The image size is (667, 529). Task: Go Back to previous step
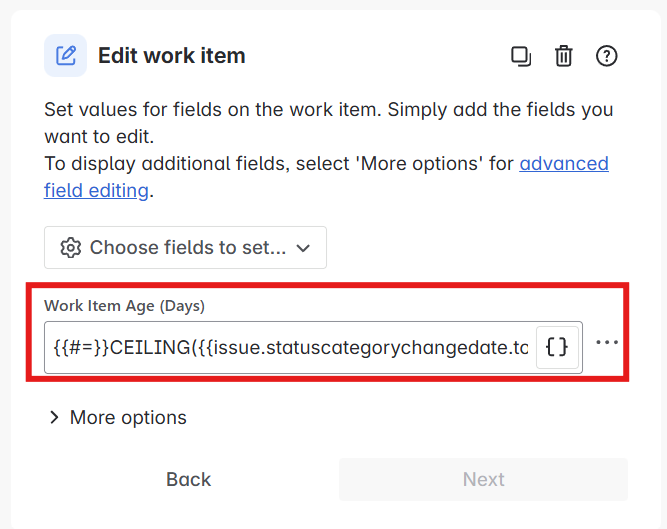(188, 479)
